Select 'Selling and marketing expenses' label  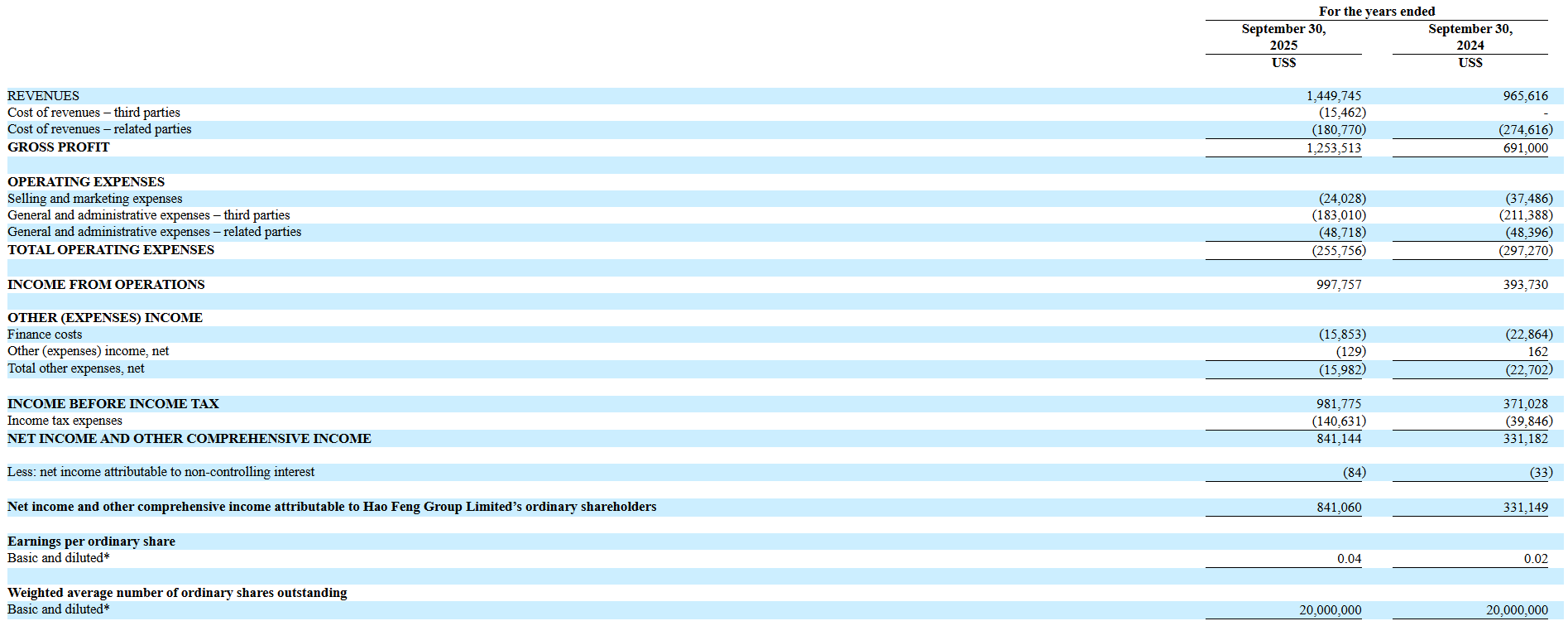[x=94, y=199]
